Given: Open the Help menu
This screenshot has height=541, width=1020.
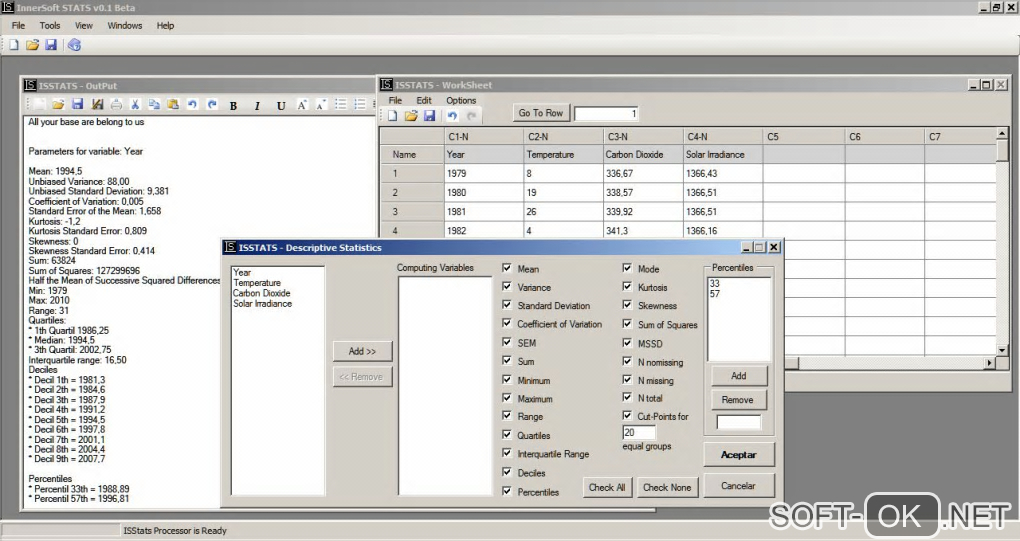Looking at the screenshot, I should (165, 25).
